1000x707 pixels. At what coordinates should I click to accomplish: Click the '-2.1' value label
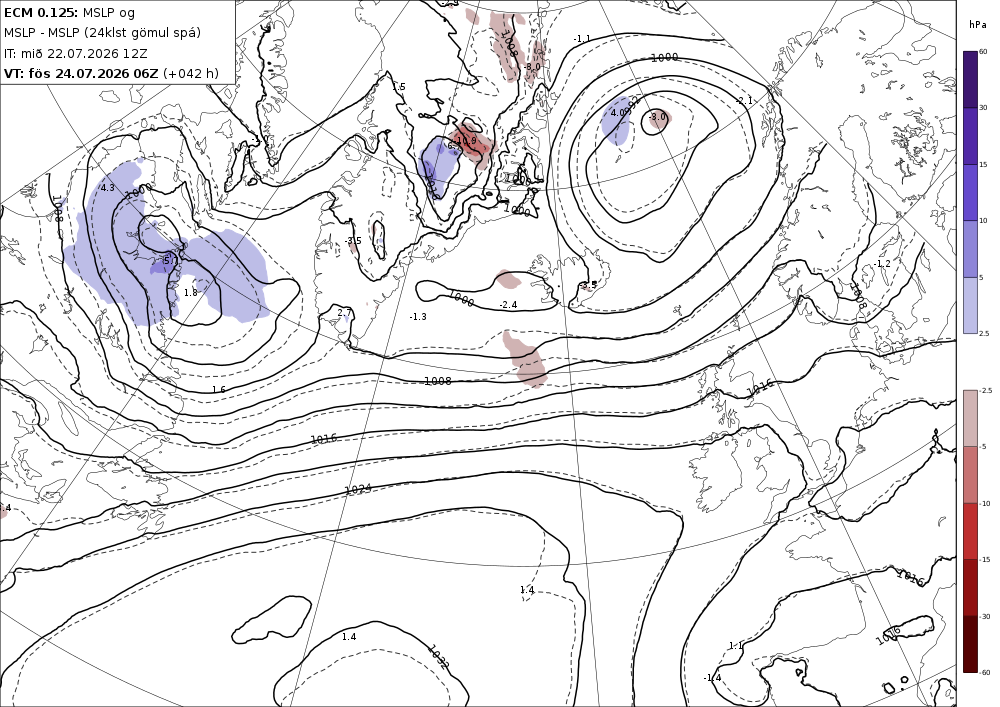[x=744, y=101]
